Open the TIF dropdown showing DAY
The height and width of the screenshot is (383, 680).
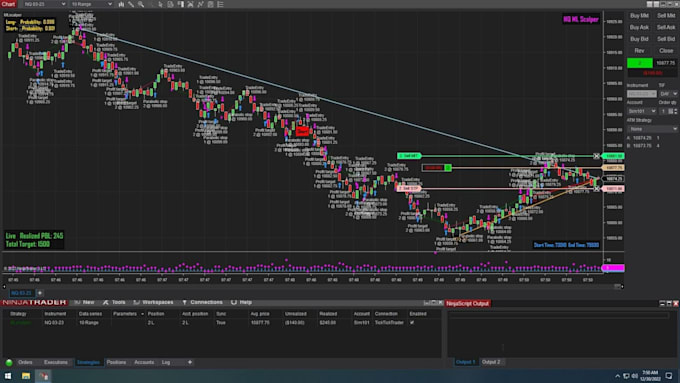668,94
